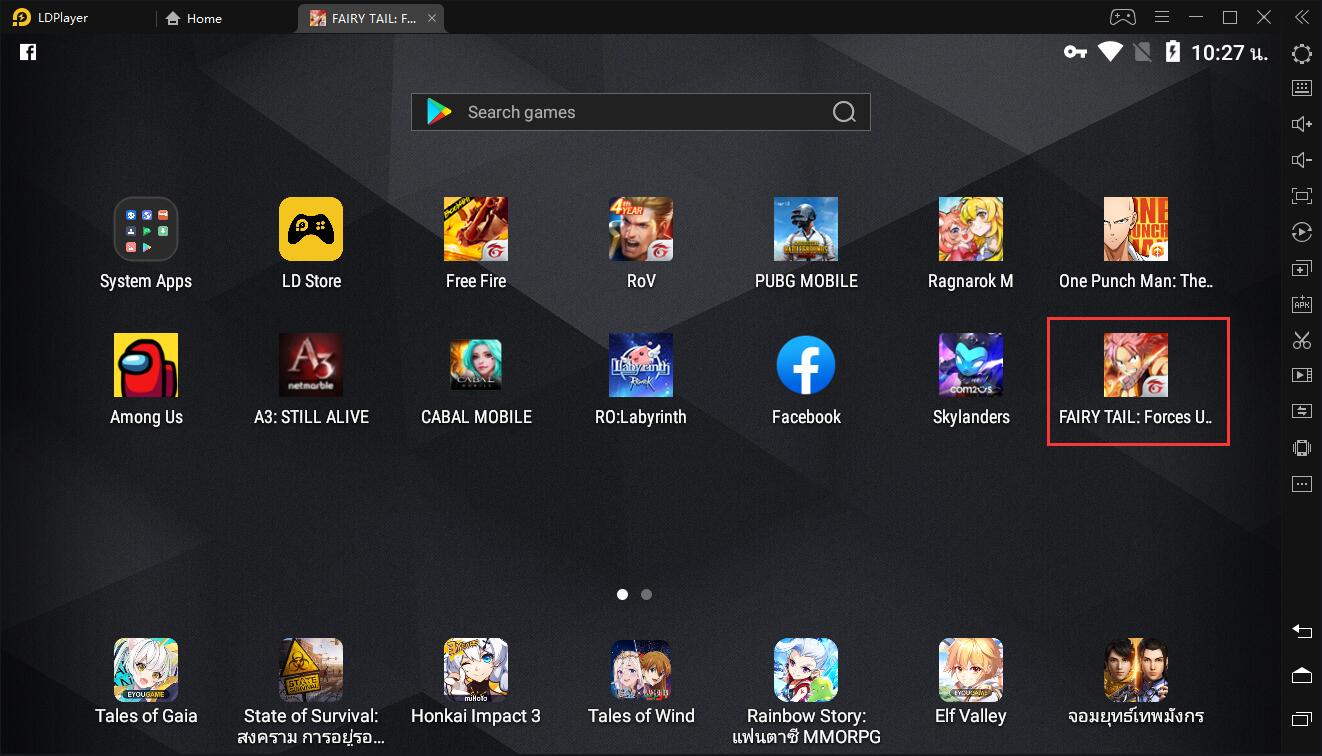This screenshot has height=756, width=1322.
Task: Decrease emulator volume
Action: 1301,160
